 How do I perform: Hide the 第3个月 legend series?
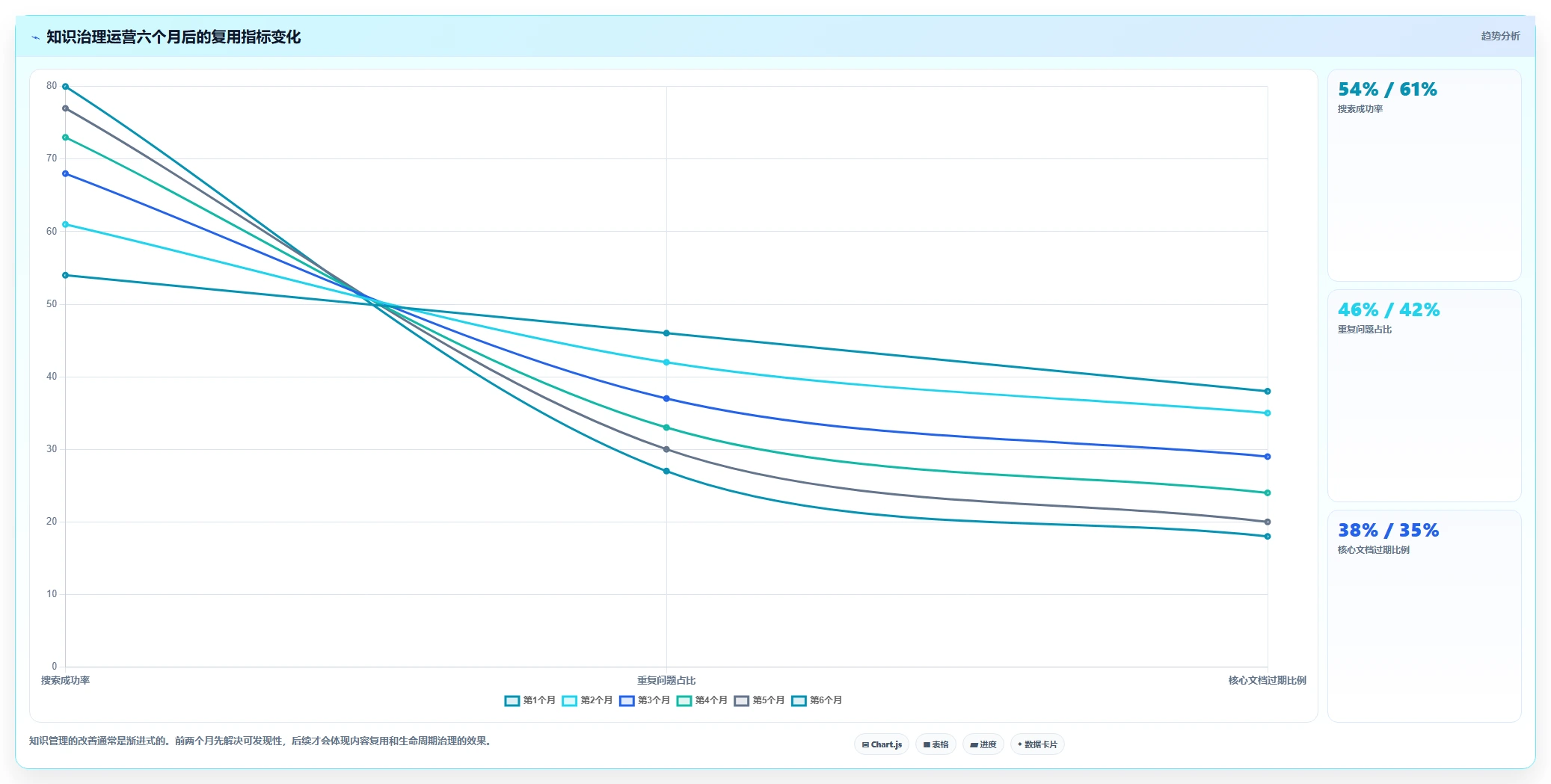coord(645,700)
